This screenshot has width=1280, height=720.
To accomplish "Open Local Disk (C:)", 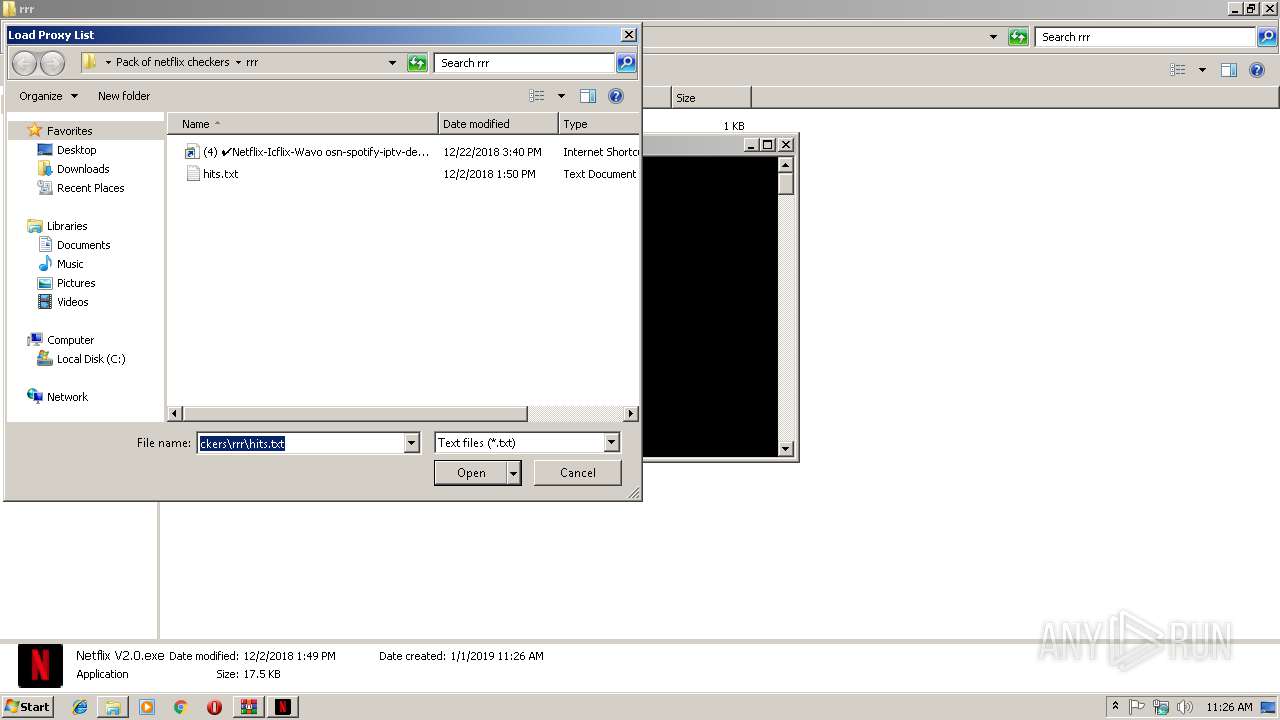I will 90,359.
